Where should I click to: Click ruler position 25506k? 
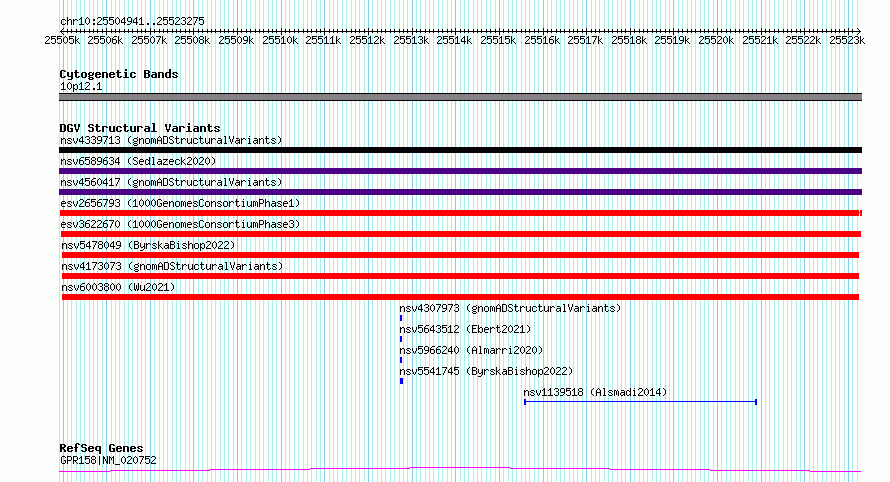click(106, 40)
